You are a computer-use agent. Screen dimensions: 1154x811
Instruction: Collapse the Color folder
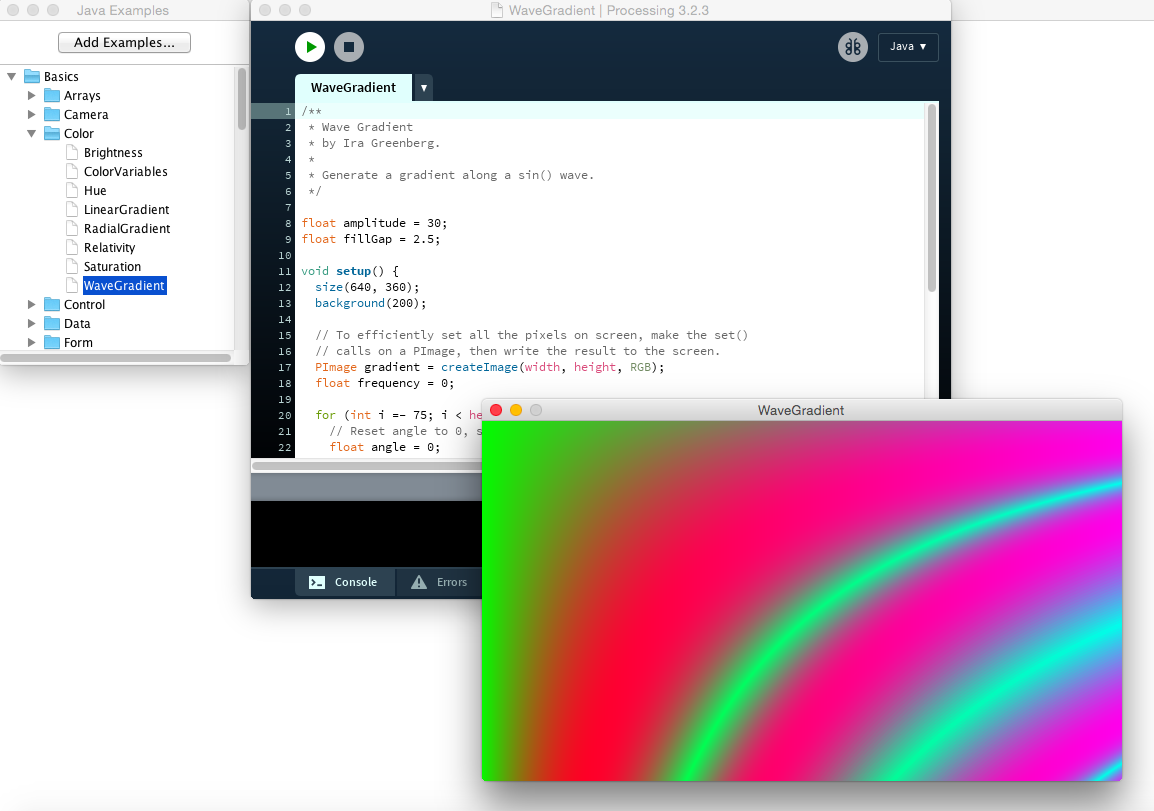click(x=32, y=134)
